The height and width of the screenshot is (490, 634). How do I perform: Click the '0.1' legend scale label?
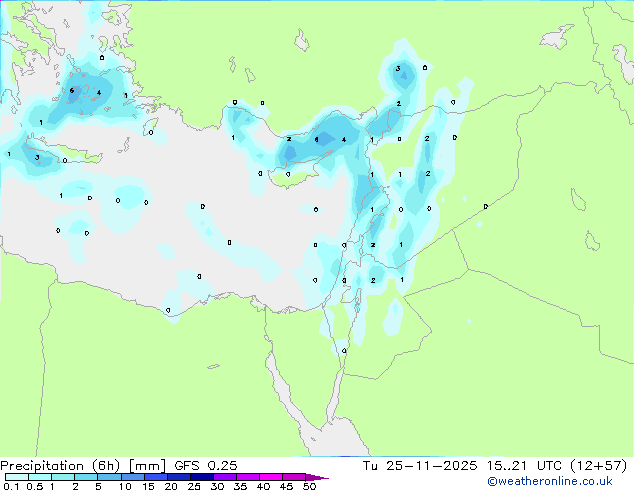pyautogui.click(x=11, y=486)
